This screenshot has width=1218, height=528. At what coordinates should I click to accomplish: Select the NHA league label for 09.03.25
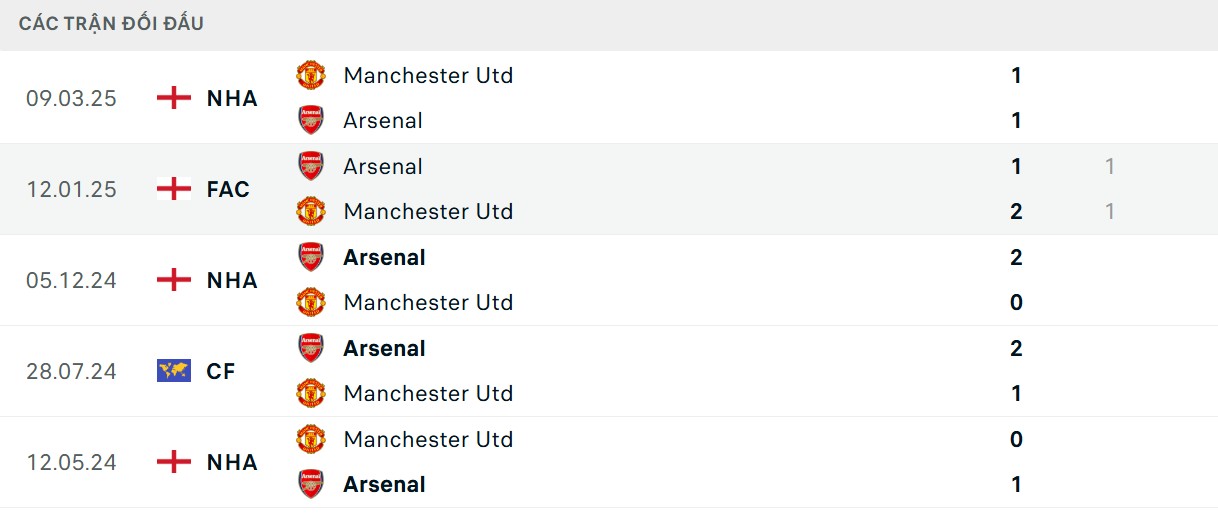(232, 98)
